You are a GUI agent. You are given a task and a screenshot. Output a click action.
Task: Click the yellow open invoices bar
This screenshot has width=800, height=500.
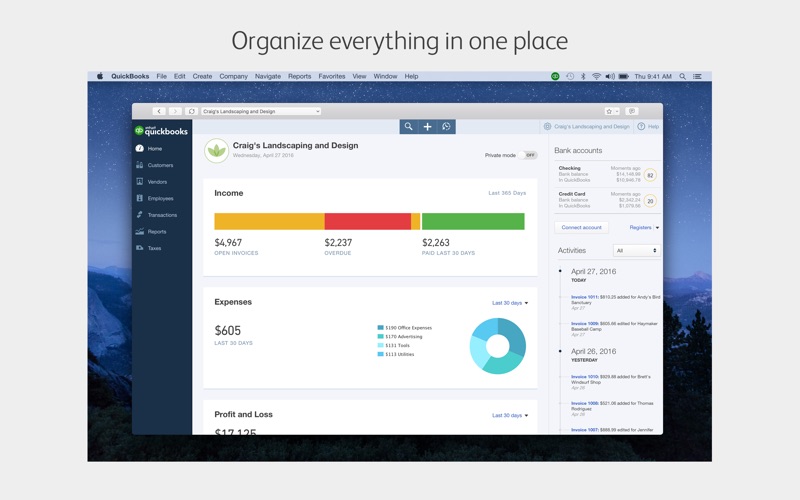(x=269, y=221)
